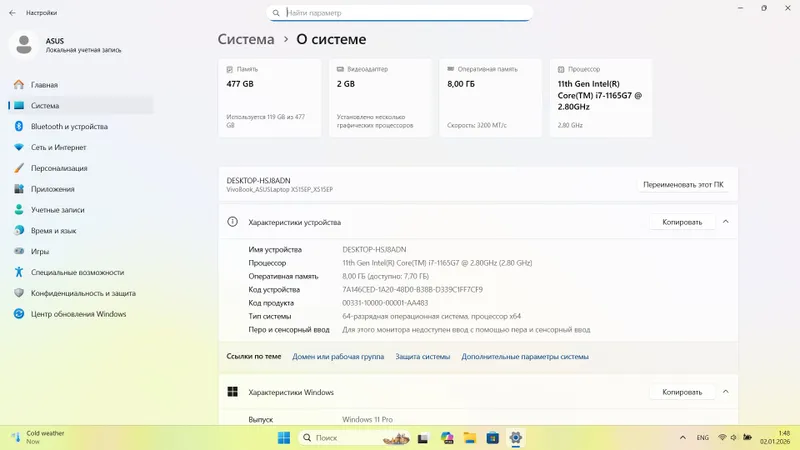
Task: Open Специальные возможности accessibility icon
Action: click(x=19, y=272)
